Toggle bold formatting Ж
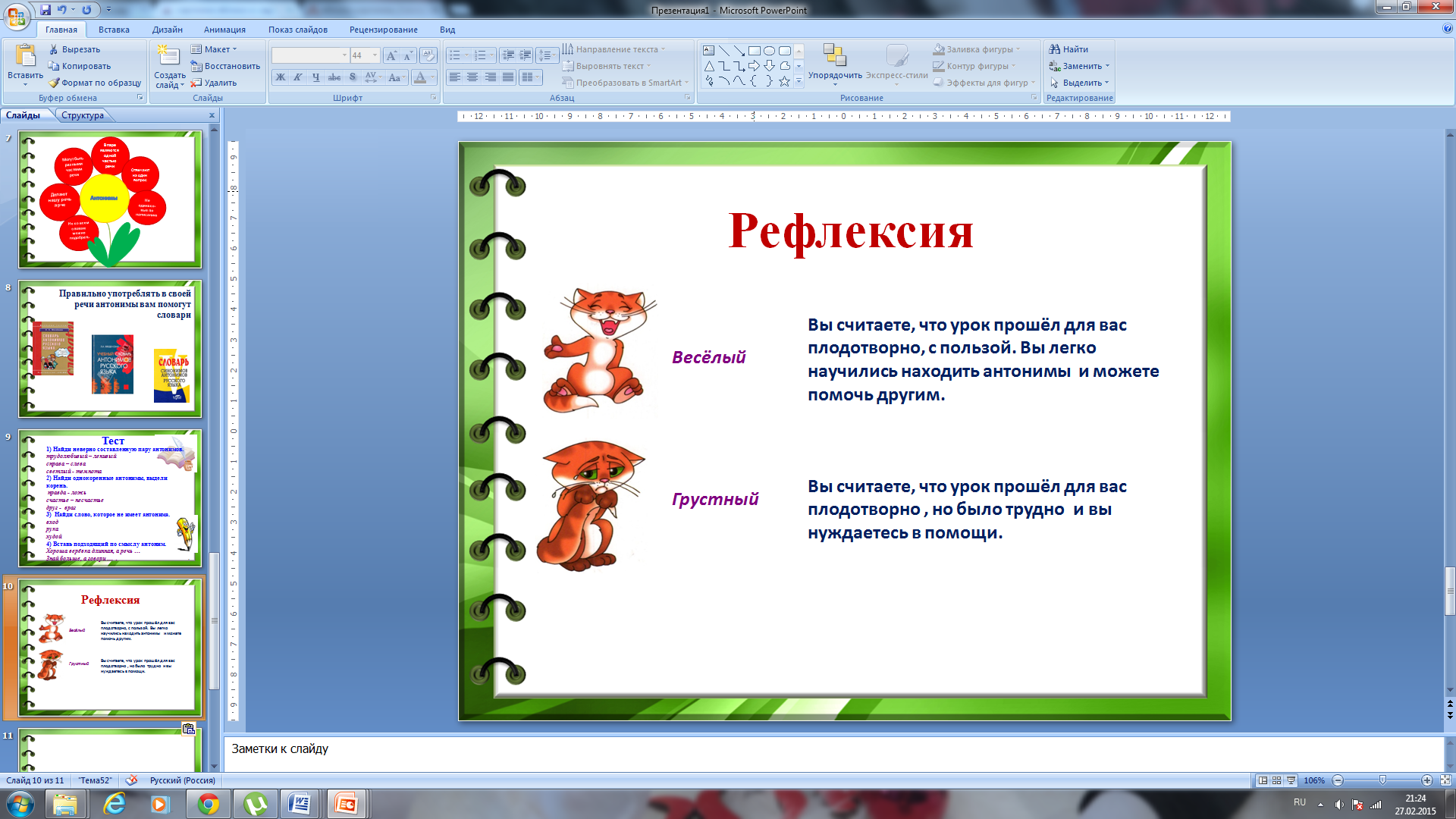This screenshot has height=819, width=1456. [x=281, y=77]
